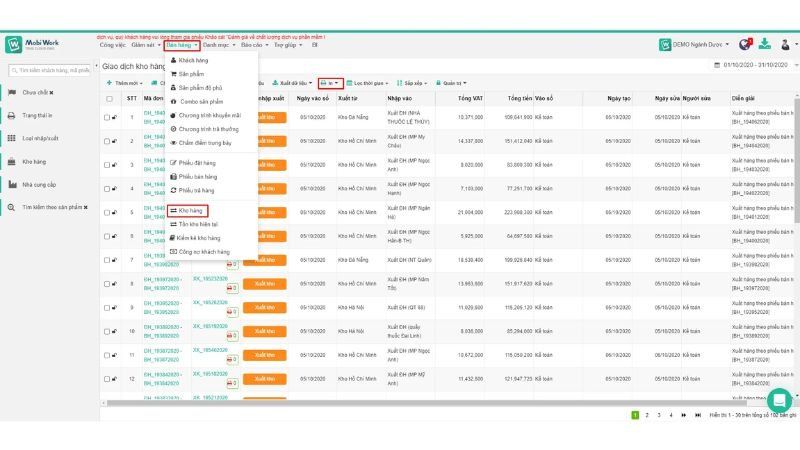Check the checkbox for row 10
Image resolution: width=800 pixels, height=450 pixels.
[107, 332]
